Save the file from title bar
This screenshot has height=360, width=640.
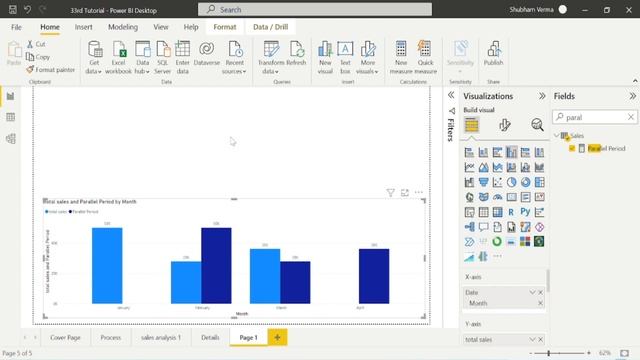tap(13, 9)
